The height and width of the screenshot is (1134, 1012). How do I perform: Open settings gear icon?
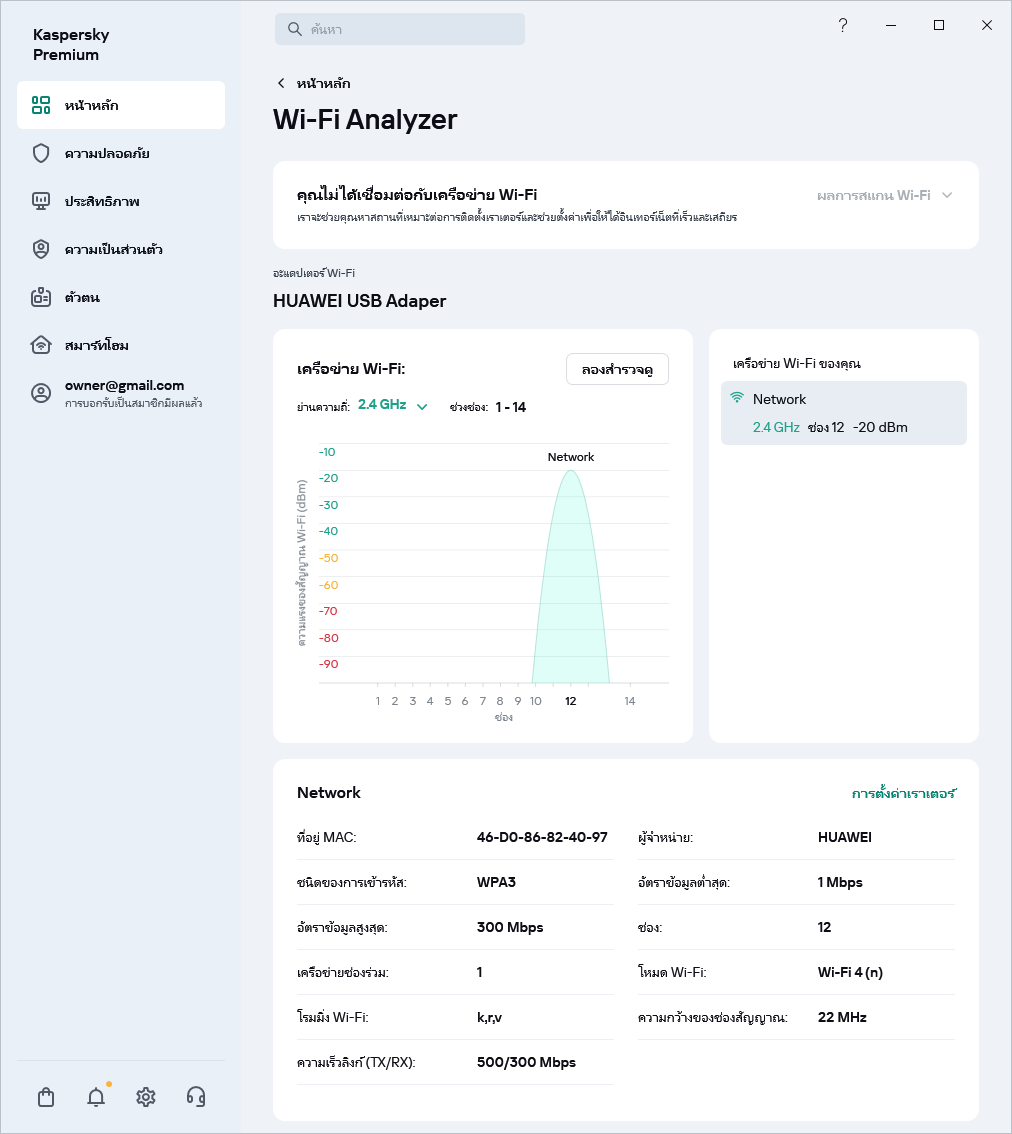(146, 1097)
